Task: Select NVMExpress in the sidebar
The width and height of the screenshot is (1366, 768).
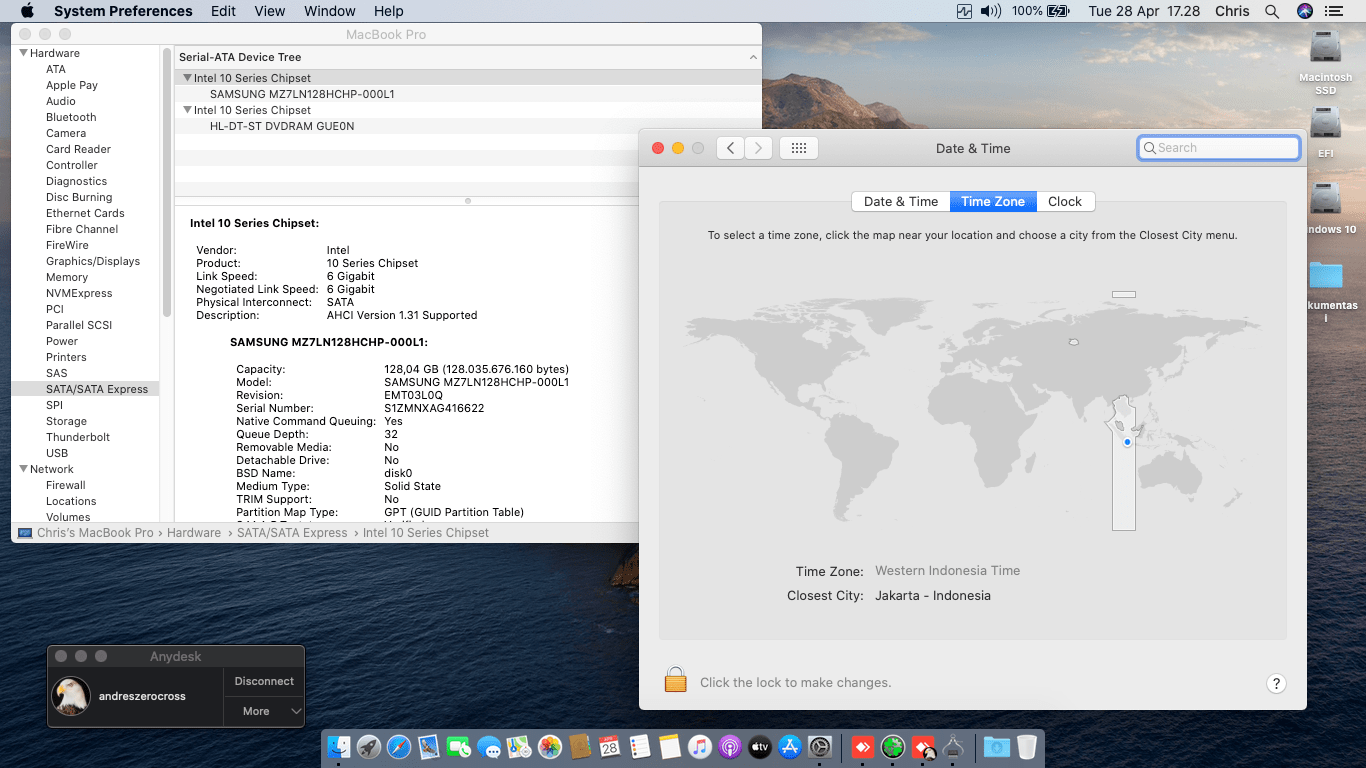Action: [79, 293]
